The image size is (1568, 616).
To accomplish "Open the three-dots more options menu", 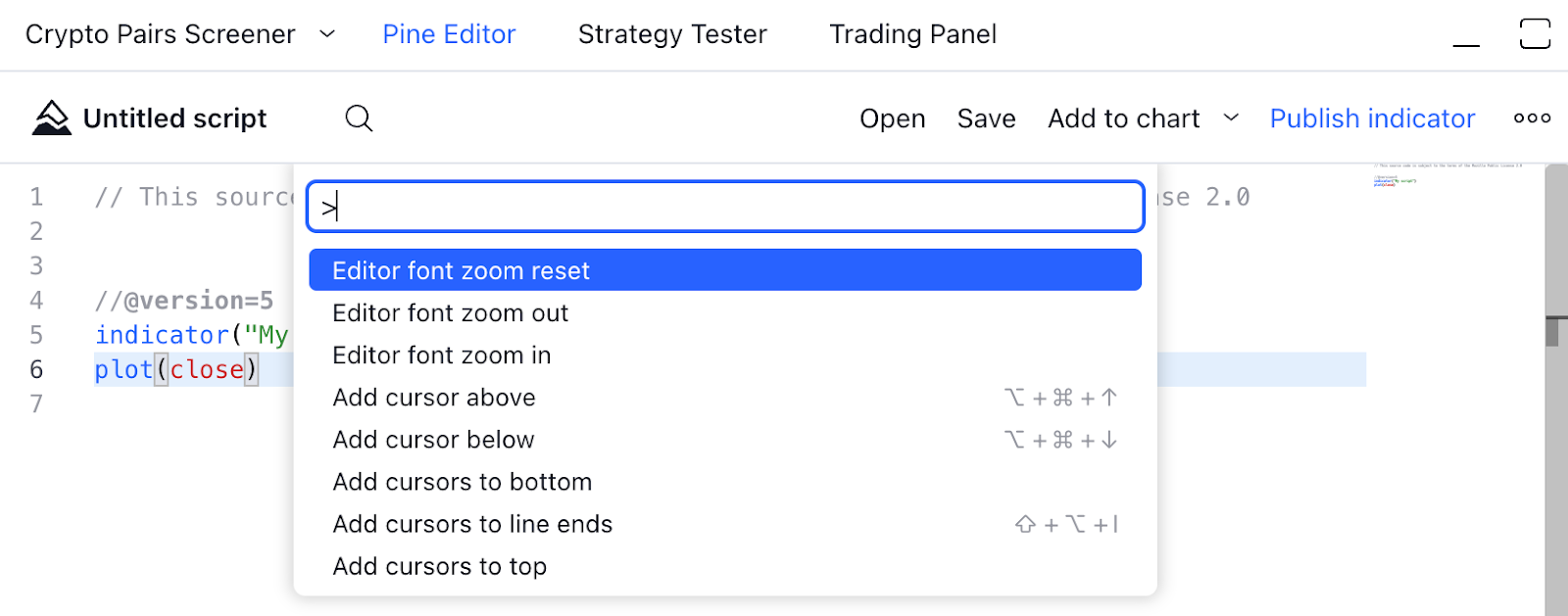I will point(1532,118).
